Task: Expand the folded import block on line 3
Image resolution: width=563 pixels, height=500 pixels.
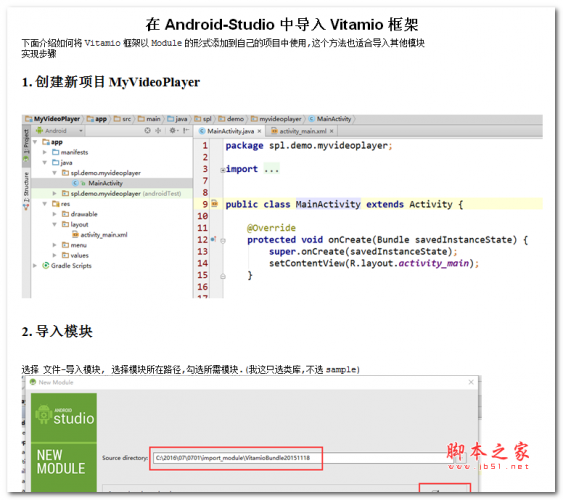Action: pyautogui.click(x=223, y=170)
